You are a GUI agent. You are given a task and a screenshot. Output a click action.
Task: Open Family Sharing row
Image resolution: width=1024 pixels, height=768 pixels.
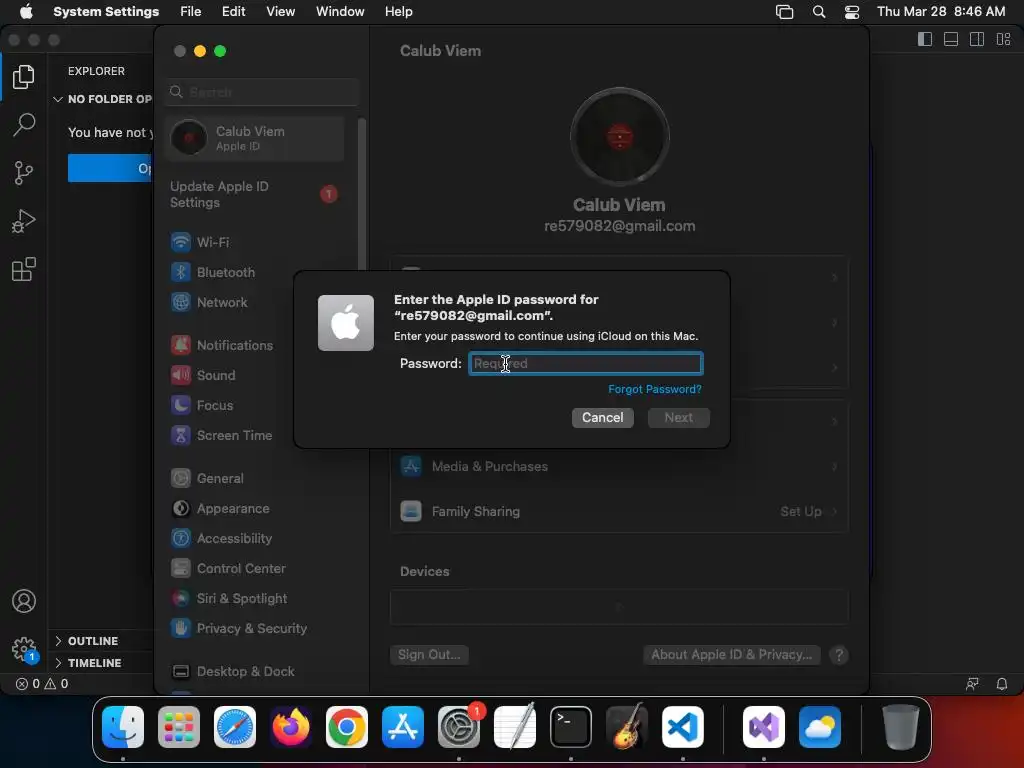pyautogui.click(x=619, y=511)
